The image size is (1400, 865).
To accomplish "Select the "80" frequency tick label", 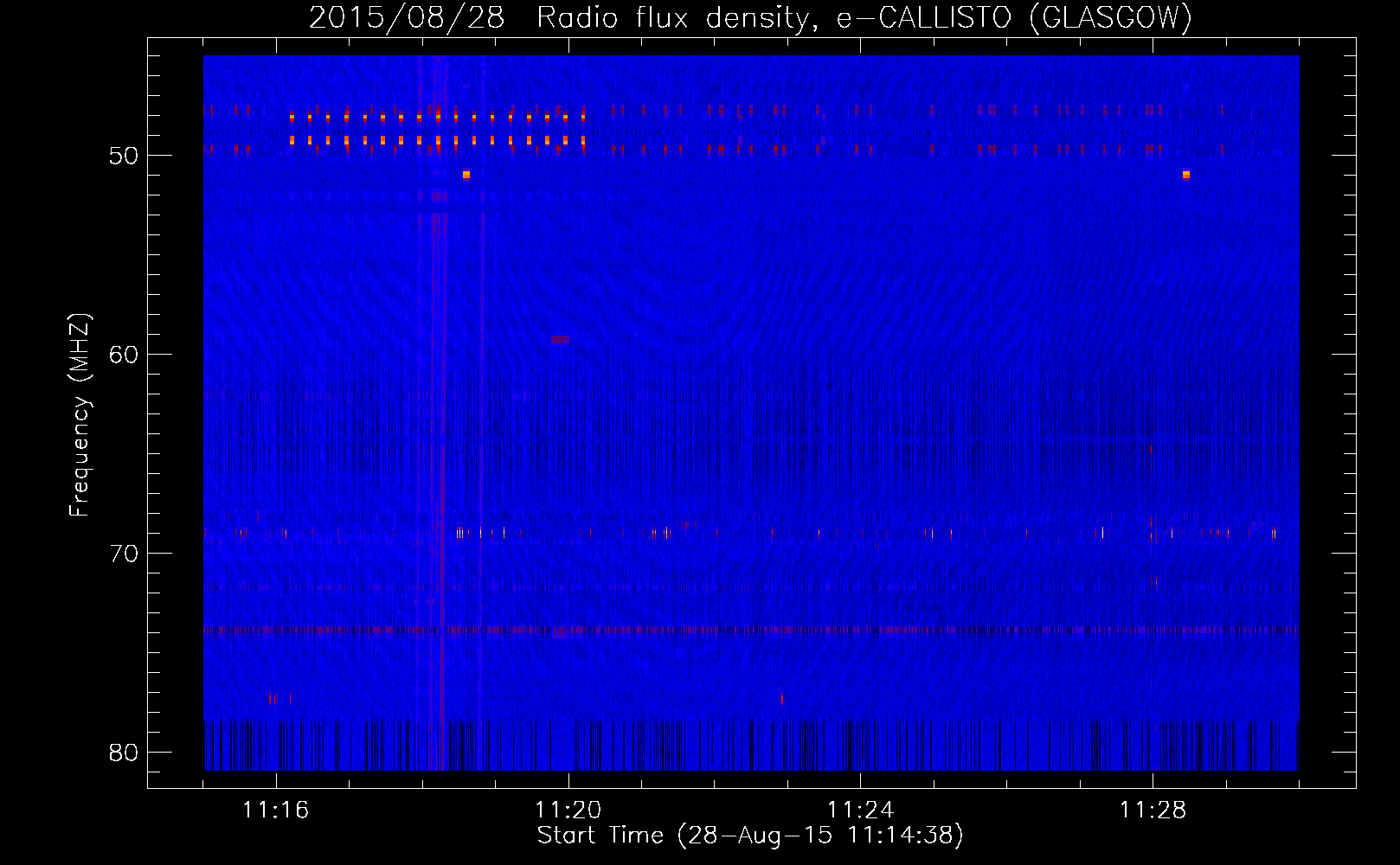I will (x=124, y=753).
